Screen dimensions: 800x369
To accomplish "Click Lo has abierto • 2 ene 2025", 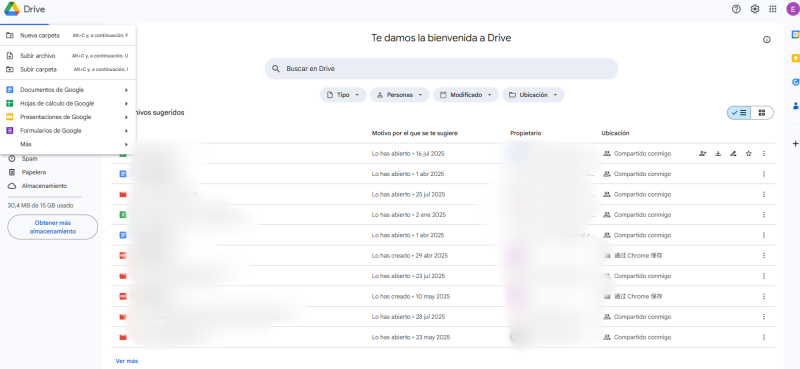I will pyautogui.click(x=409, y=215).
